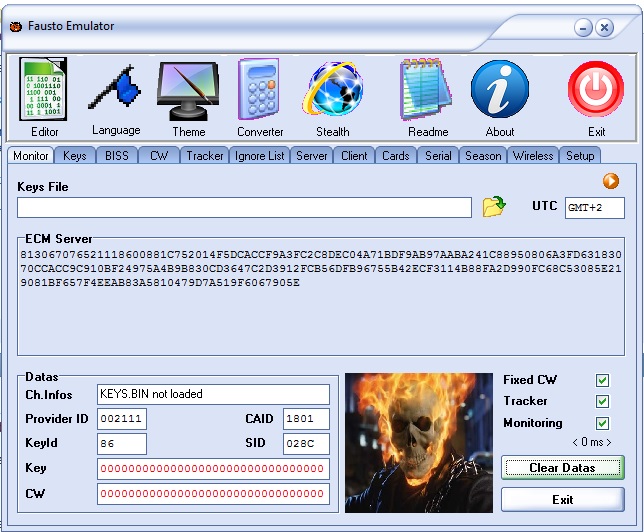This screenshot has height=532, width=644.
Task: Click the Ch.Infos field
Action: (x=214, y=394)
